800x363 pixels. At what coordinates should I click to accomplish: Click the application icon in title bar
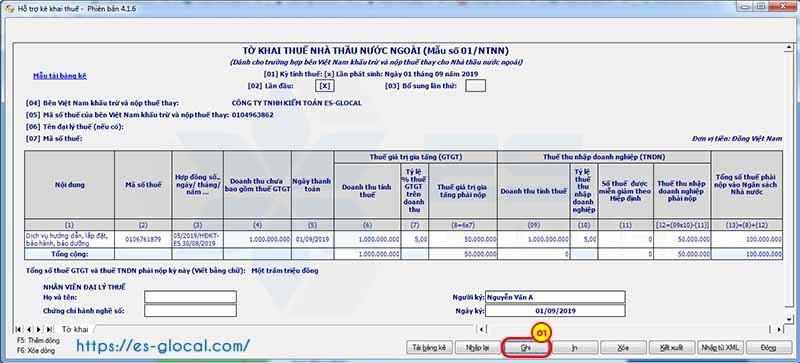pos(10,9)
